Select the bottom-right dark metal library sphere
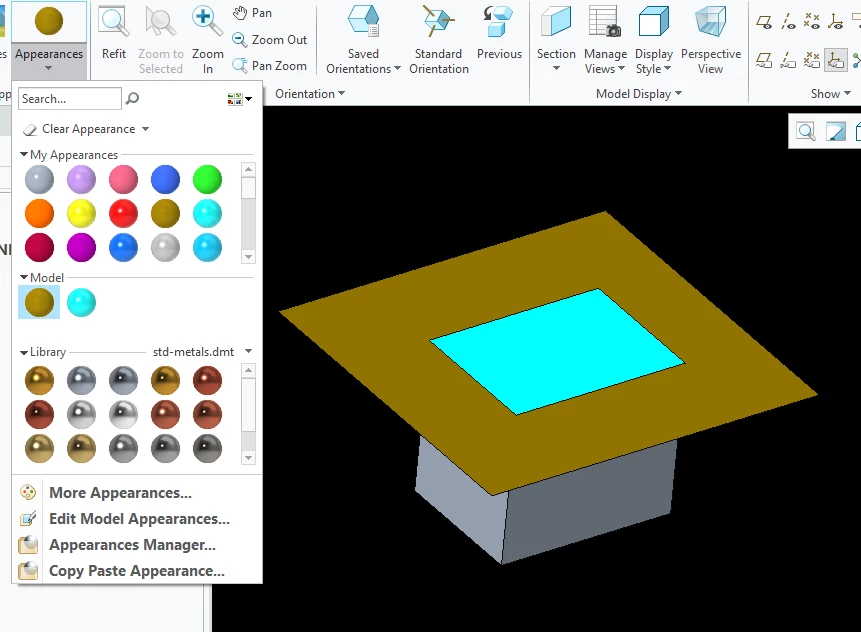 [208, 449]
